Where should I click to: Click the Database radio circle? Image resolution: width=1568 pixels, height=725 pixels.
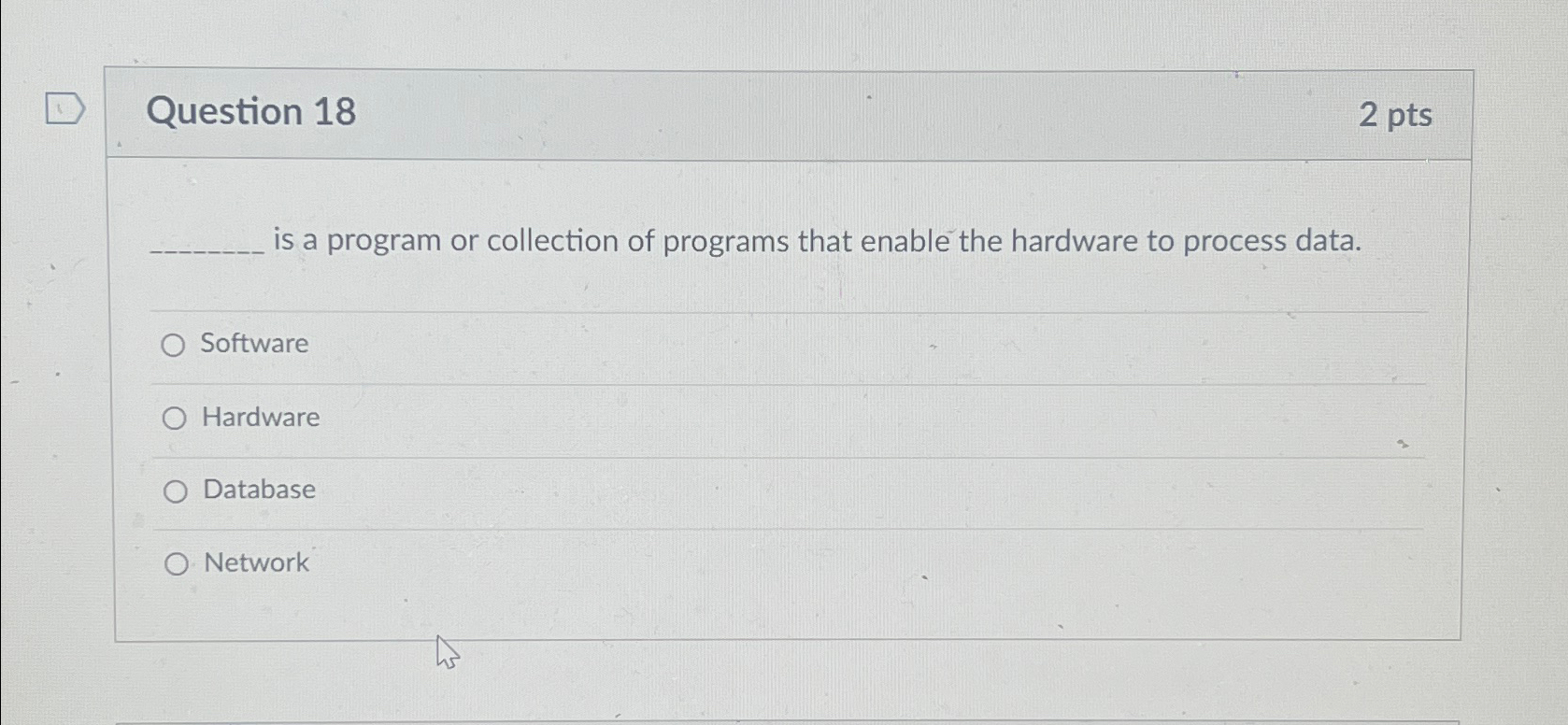174,490
